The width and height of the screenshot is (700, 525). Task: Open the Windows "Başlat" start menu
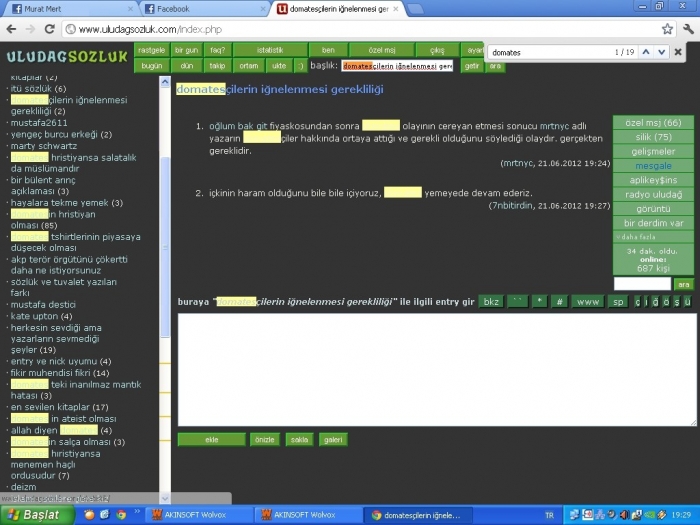(x=38, y=515)
